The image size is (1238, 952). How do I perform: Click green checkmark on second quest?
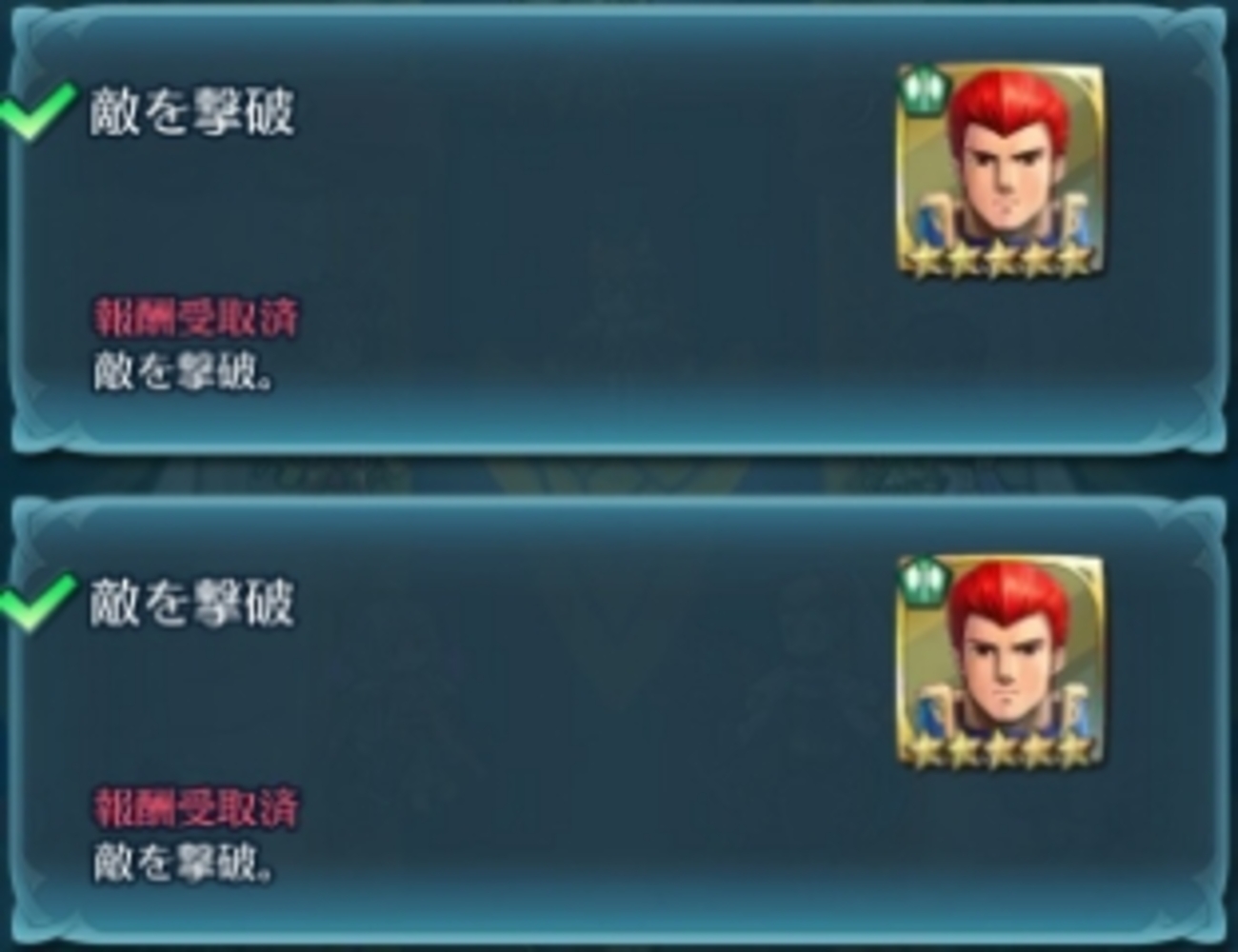(x=36, y=602)
